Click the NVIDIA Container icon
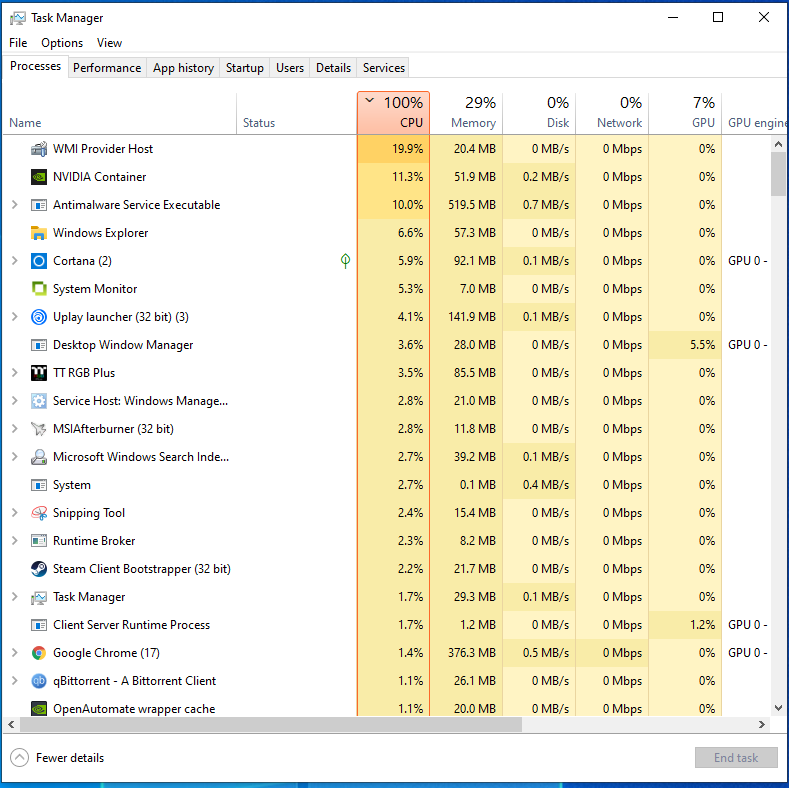The height and width of the screenshot is (788, 789). [39, 177]
